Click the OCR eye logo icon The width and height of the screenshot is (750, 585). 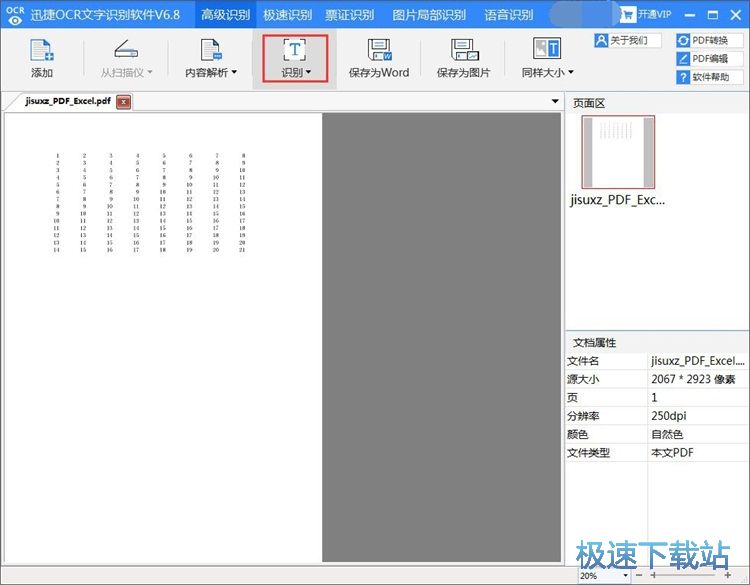click(15, 15)
